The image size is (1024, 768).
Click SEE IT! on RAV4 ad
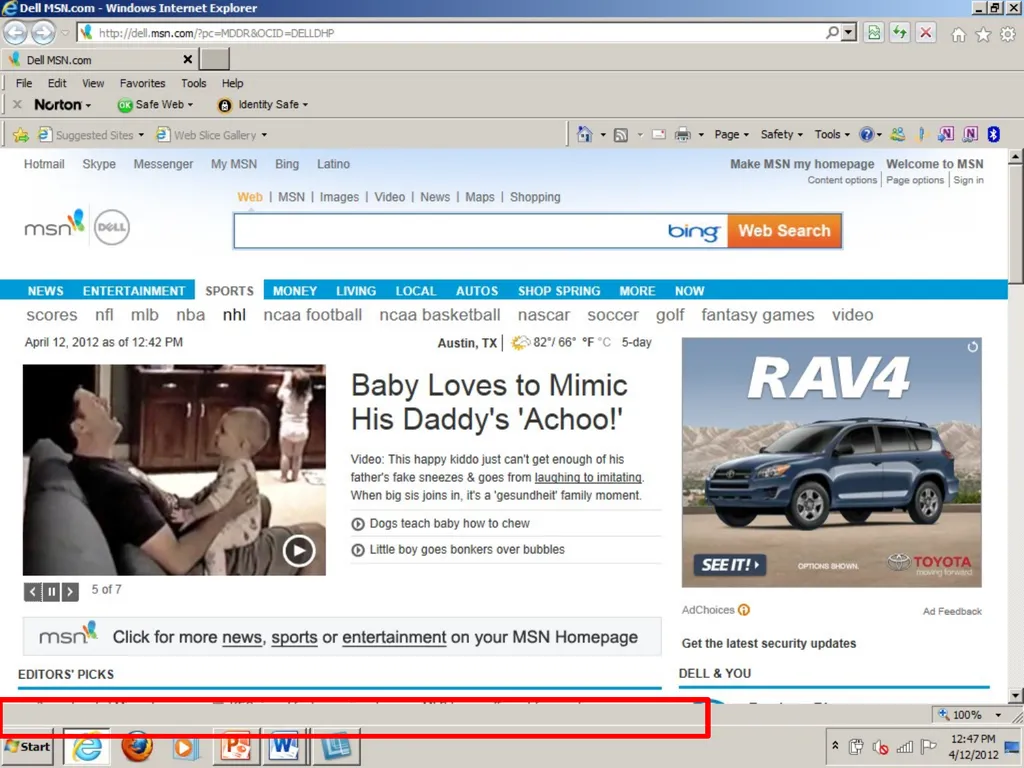click(729, 565)
